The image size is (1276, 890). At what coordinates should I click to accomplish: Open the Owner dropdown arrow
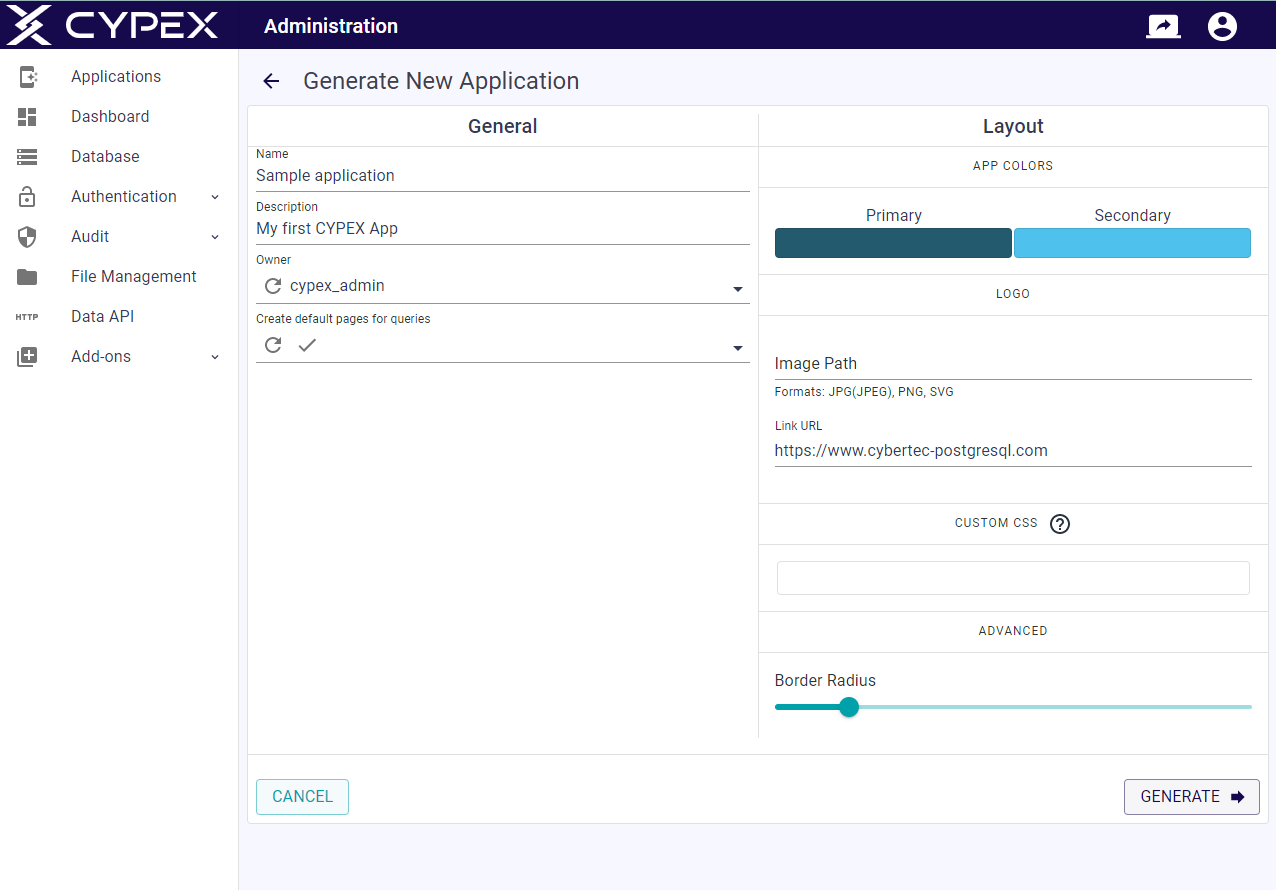tap(738, 289)
